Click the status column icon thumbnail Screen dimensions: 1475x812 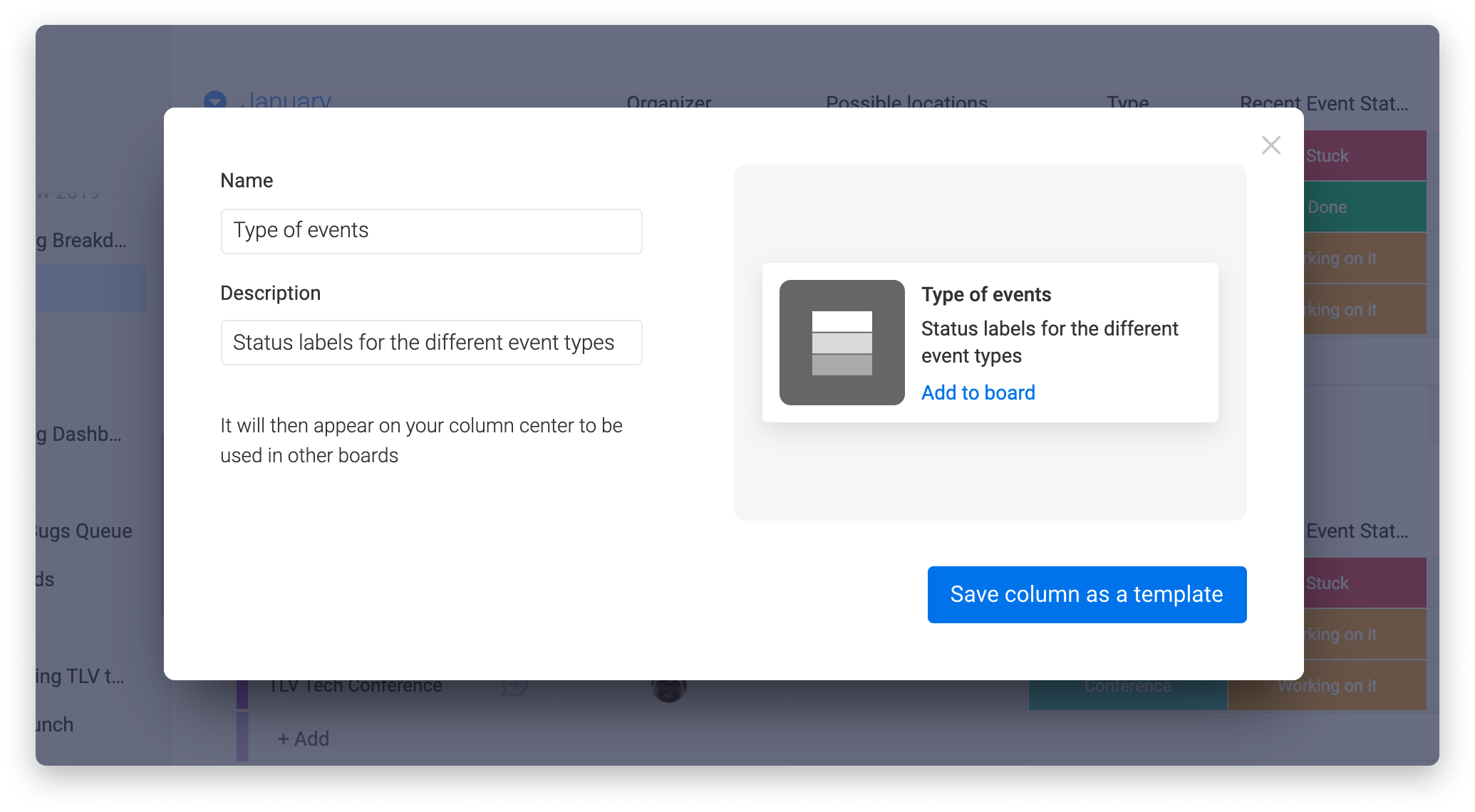click(842, 343)
